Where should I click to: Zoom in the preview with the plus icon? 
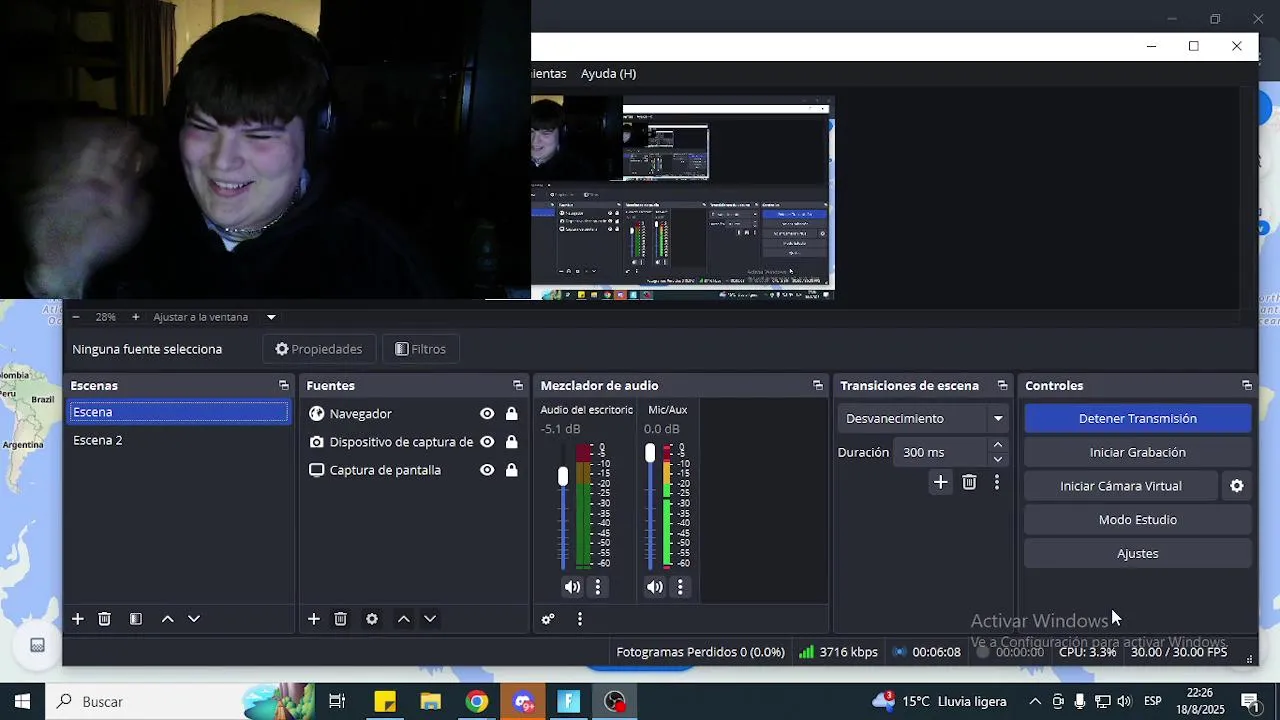[136, 317]
